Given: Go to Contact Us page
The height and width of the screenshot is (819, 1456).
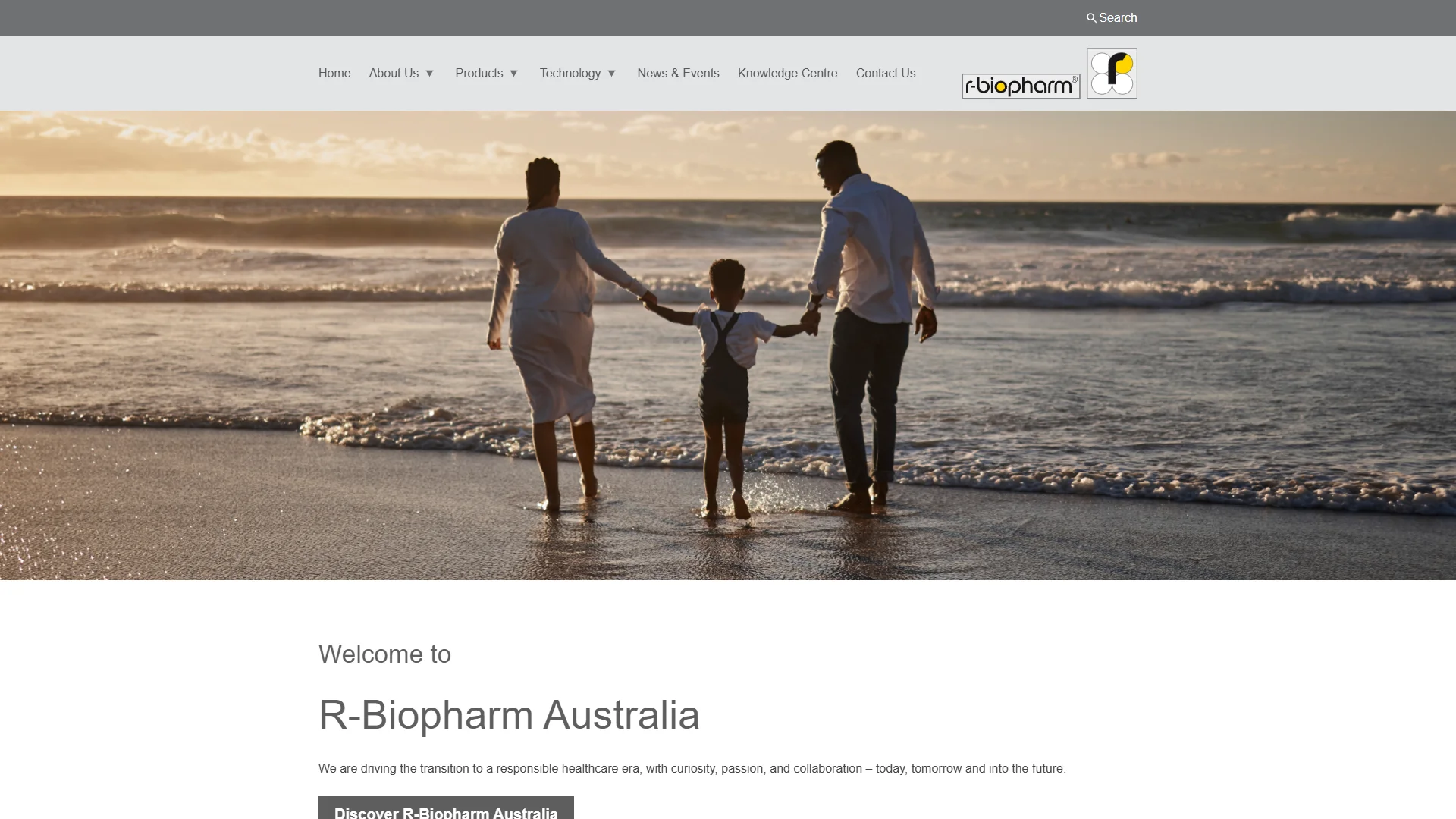Looking at the screenshot, I should [x=886, y=74].
